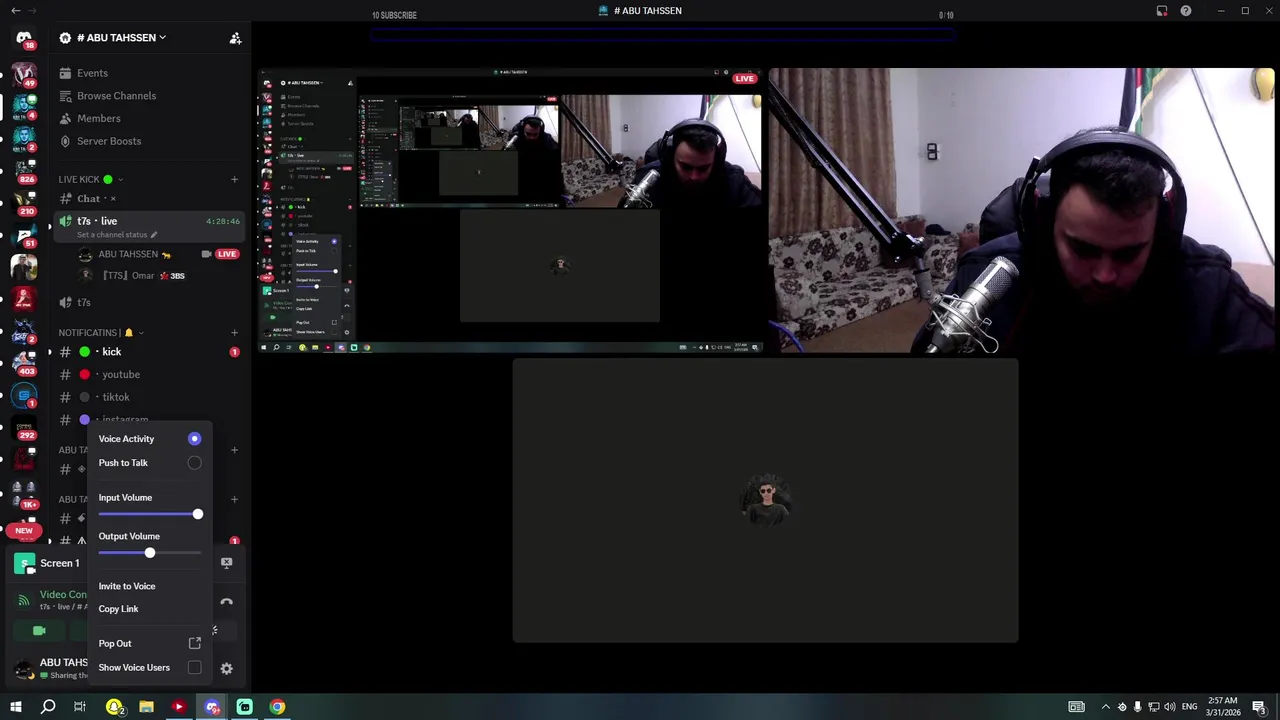
Task: Enable the Show Voice Users checkbox
Action: coord(194,668)
